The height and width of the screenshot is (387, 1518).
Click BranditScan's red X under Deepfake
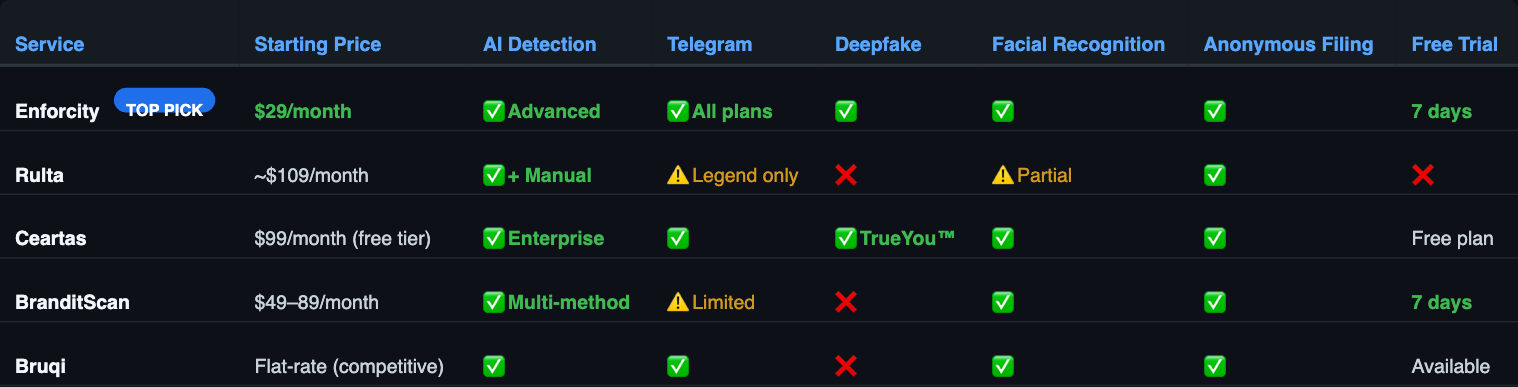coord(846,302)
